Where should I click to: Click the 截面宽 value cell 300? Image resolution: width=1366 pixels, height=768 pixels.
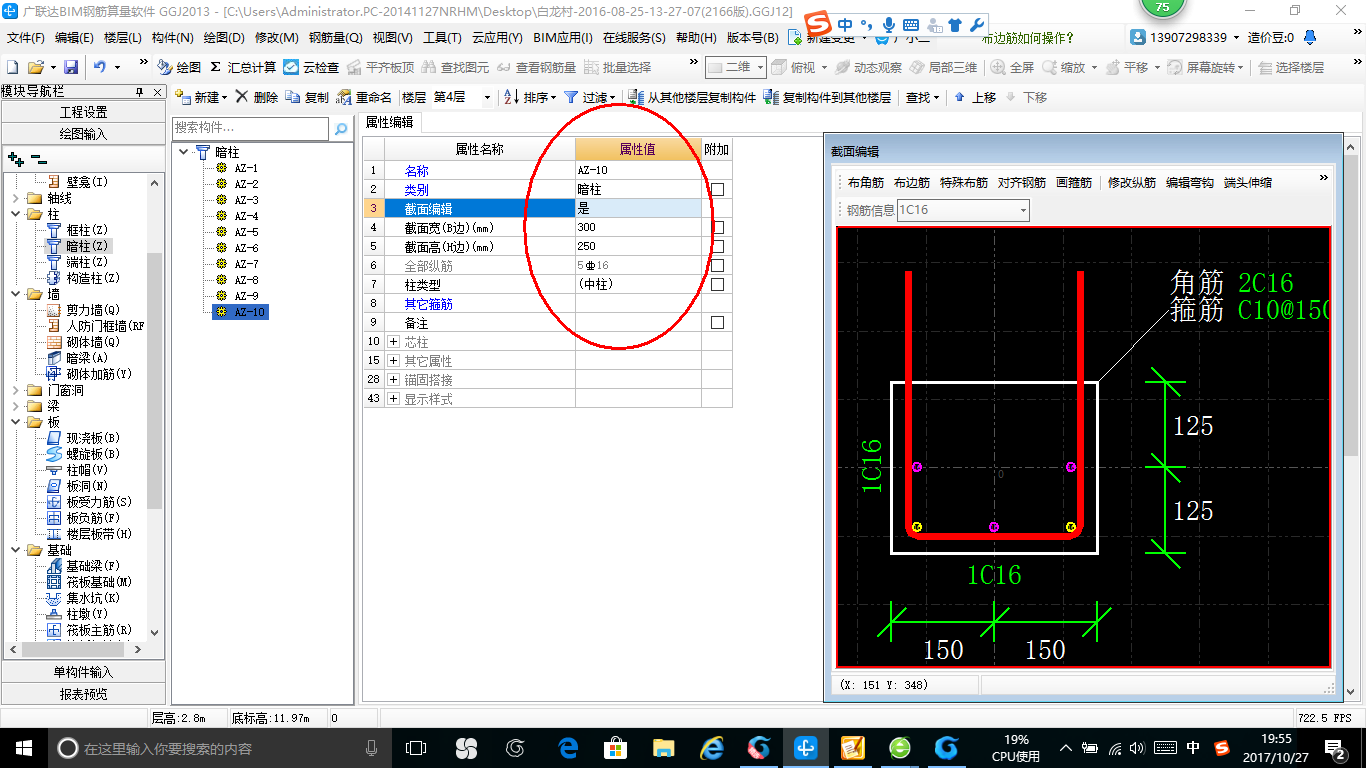coord(638,227)
